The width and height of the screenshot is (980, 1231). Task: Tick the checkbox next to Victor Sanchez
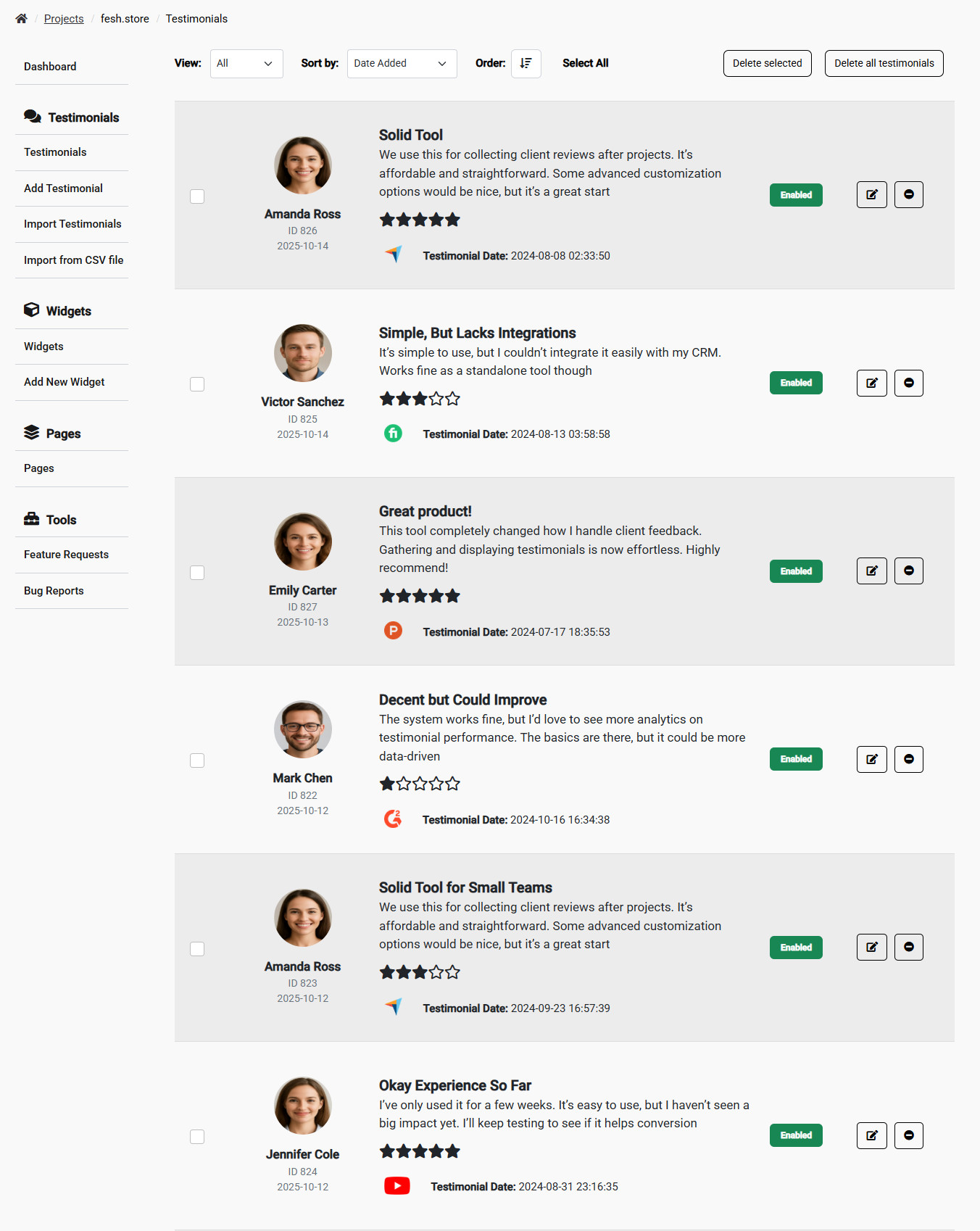197,384
